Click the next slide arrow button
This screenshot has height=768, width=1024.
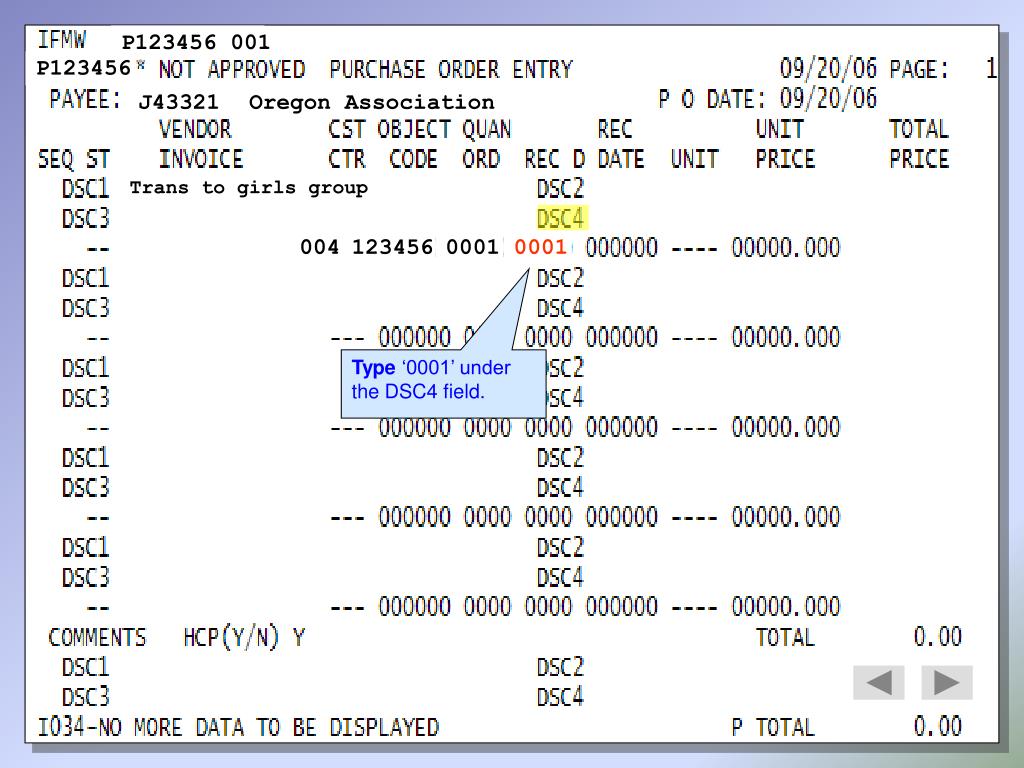click(x=946, y=683)
